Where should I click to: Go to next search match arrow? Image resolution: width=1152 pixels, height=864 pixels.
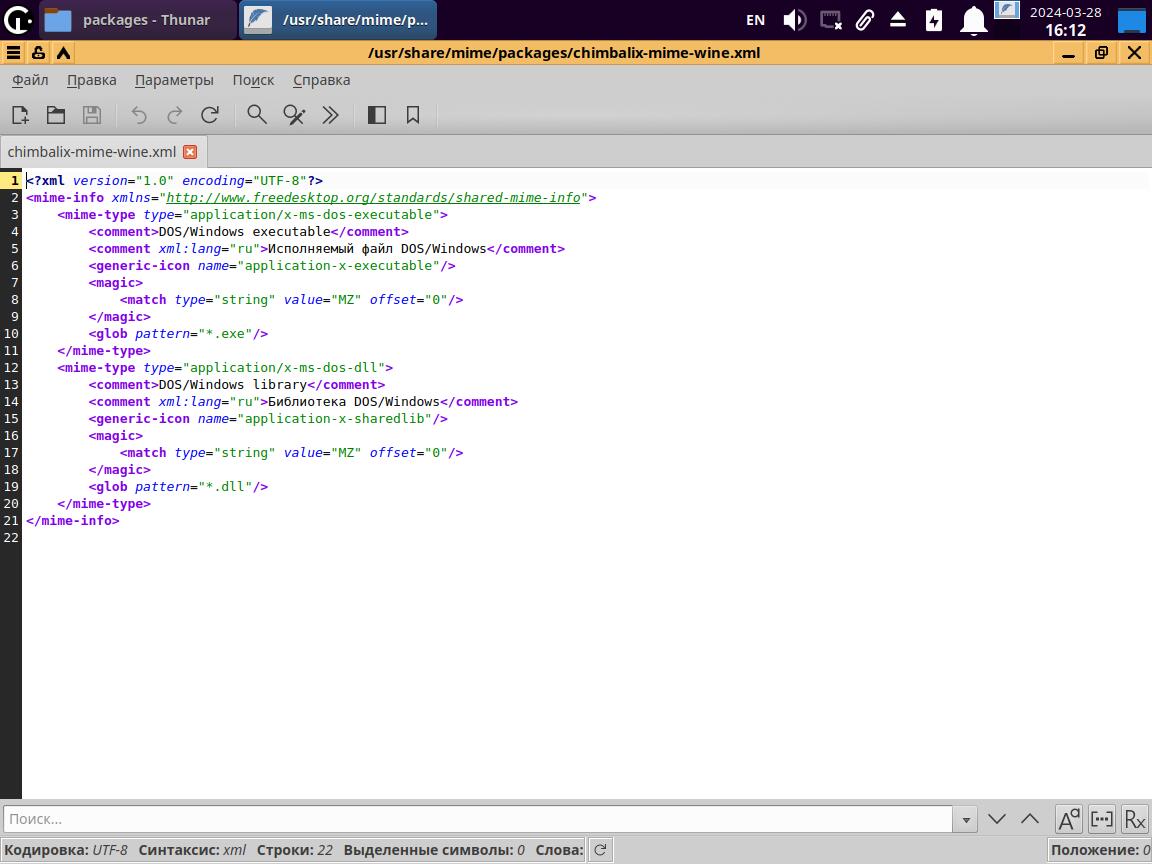pyautogui.click(x=997, y=819)
